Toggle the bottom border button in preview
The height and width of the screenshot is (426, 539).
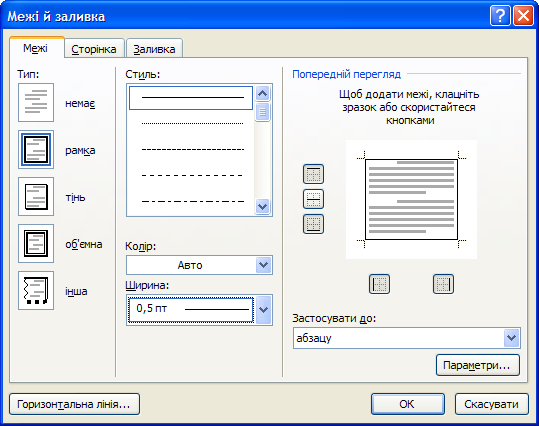[x=313, y=224]
